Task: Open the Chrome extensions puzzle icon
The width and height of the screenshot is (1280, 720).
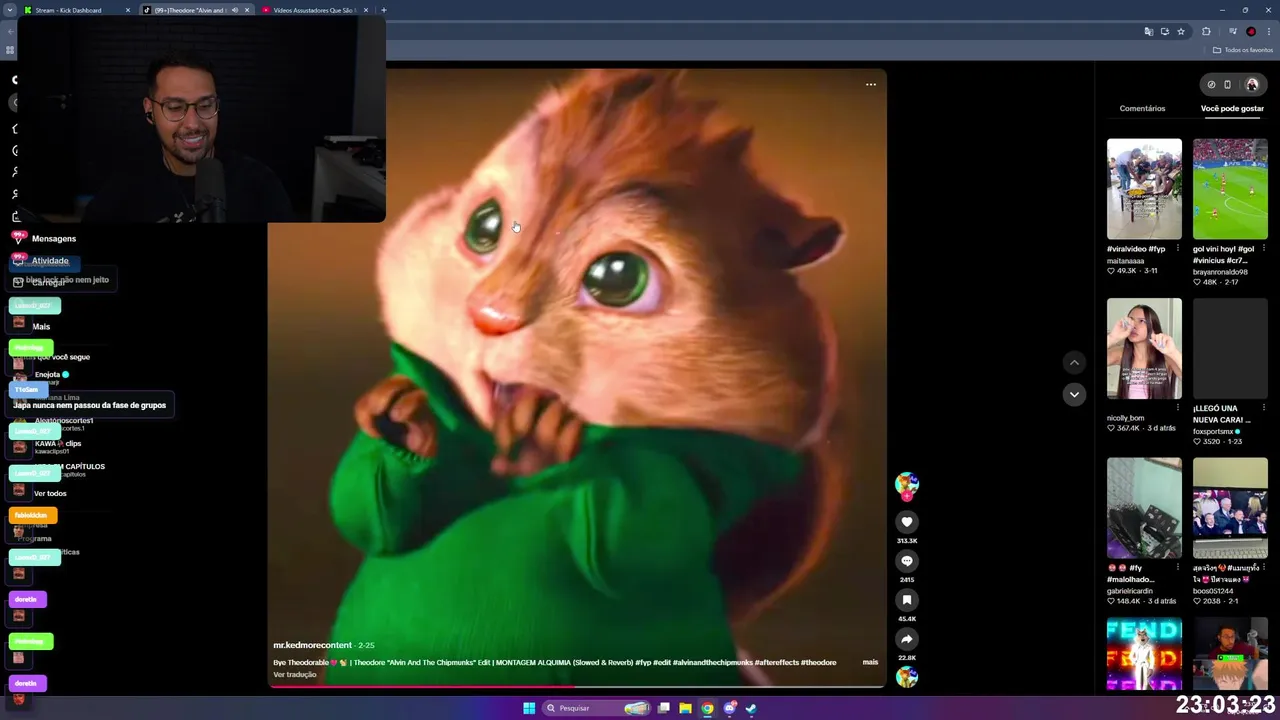Action: pos(1207,31)
